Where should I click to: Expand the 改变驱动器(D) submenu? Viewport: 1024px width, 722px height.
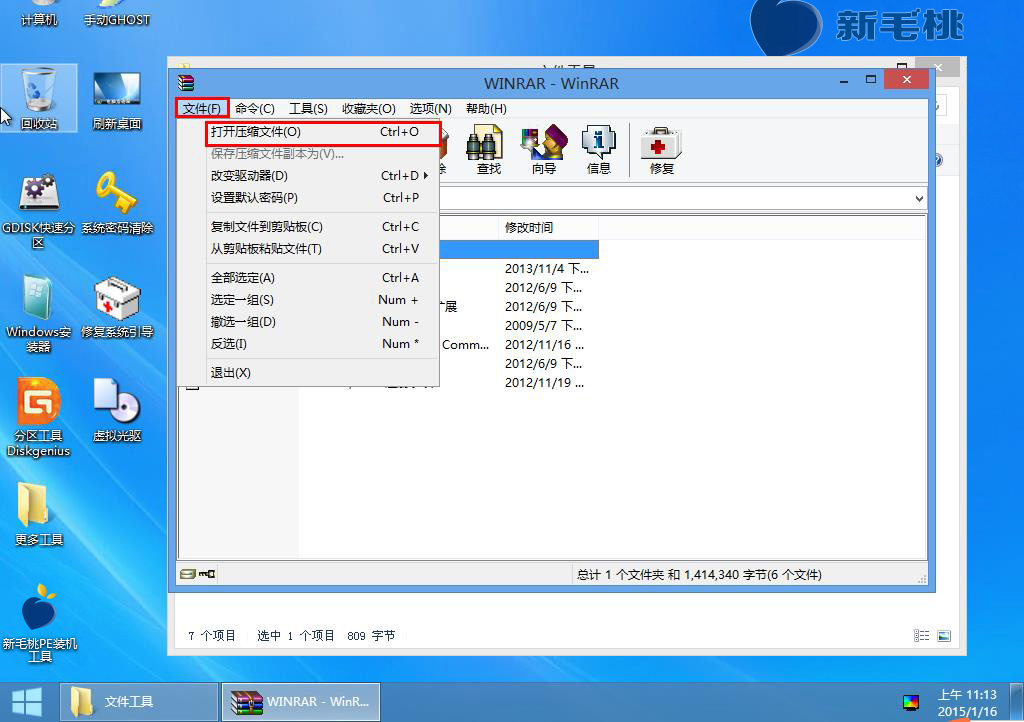pyautogui.click(x=323, y=176)
